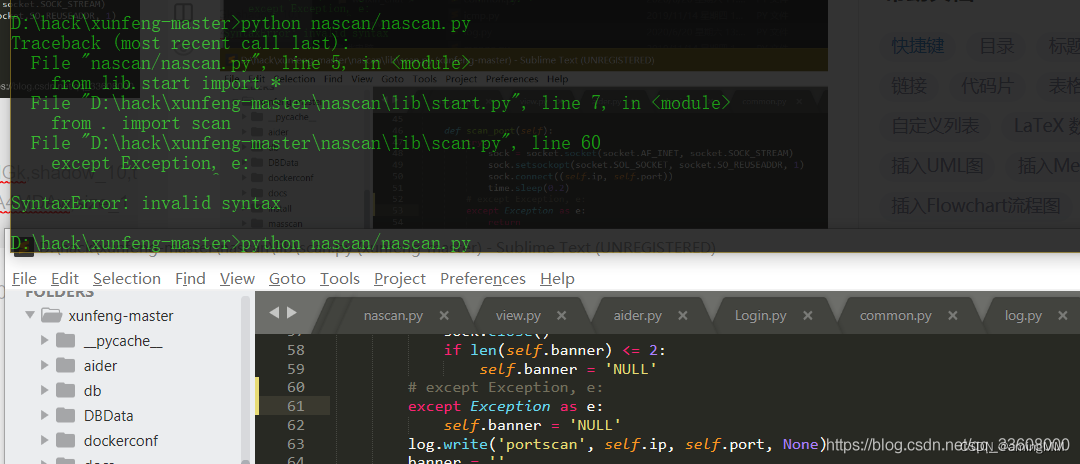Viewport: 1080px width, 464px height.
Task: Switch to the common.py tab in front window
Action: pos(895,316)
